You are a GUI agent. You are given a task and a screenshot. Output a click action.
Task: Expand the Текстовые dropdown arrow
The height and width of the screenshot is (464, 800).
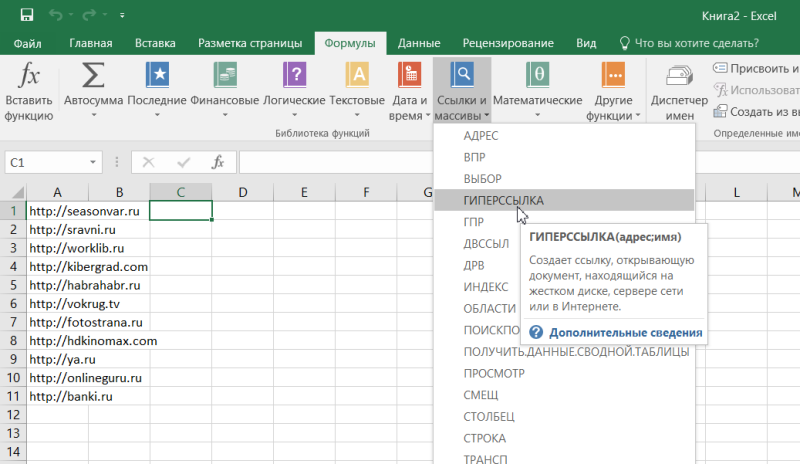coord(357,115)
